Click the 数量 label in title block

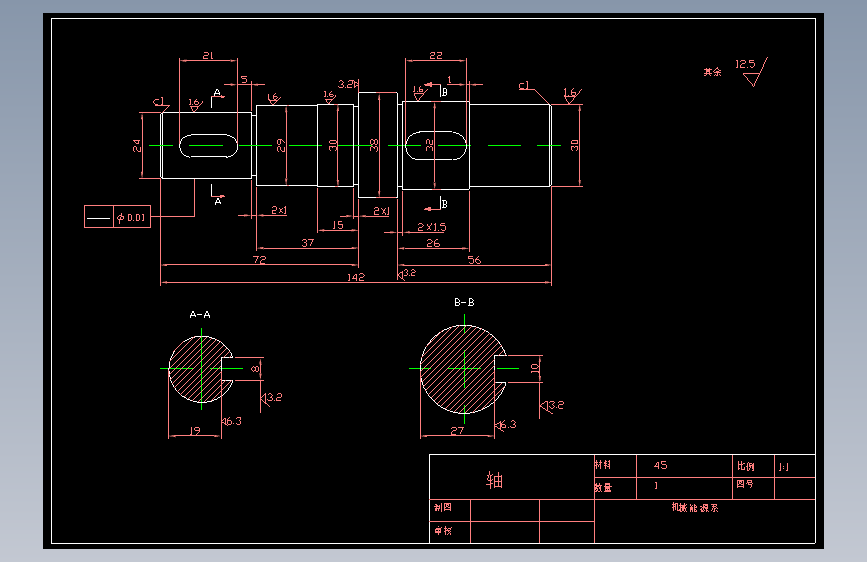(x=603, y=487)
